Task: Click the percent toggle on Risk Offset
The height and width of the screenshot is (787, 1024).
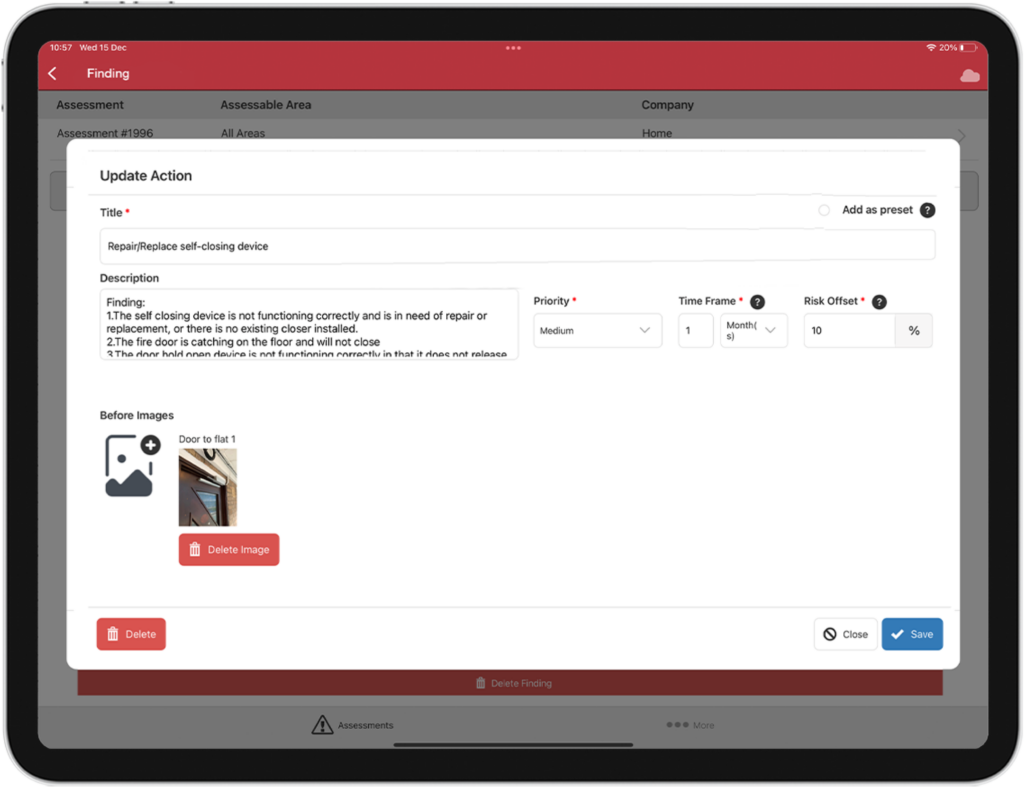Action: click(914, 330)
